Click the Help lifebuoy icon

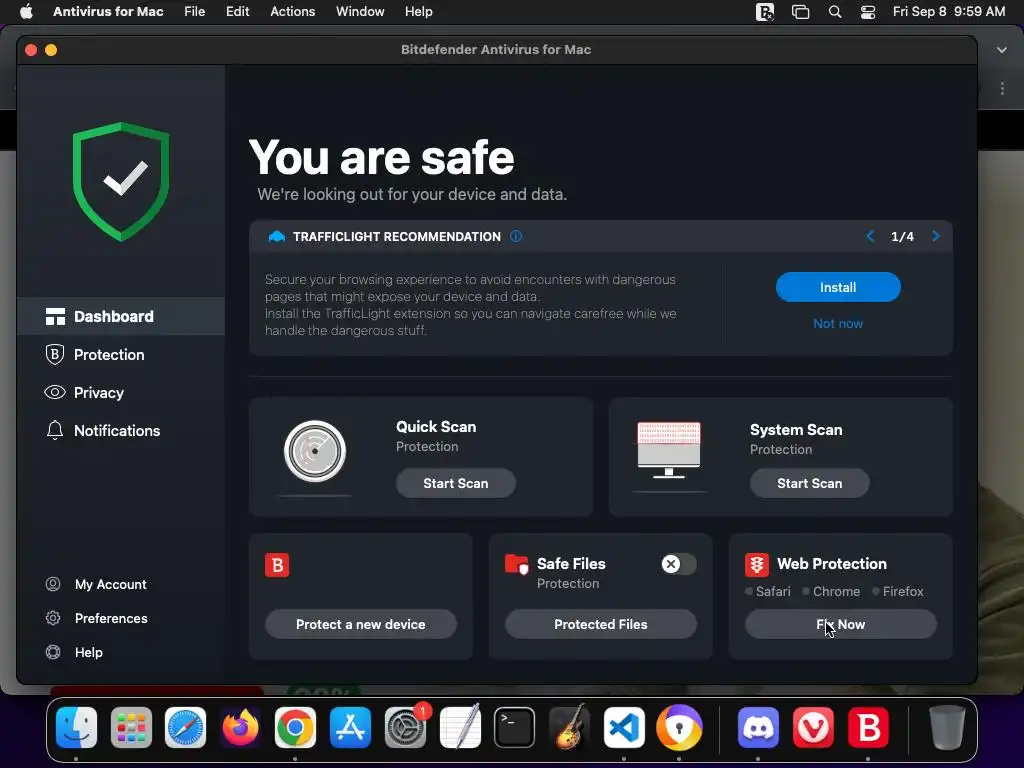pyautogui.click(x=53, y=652)
